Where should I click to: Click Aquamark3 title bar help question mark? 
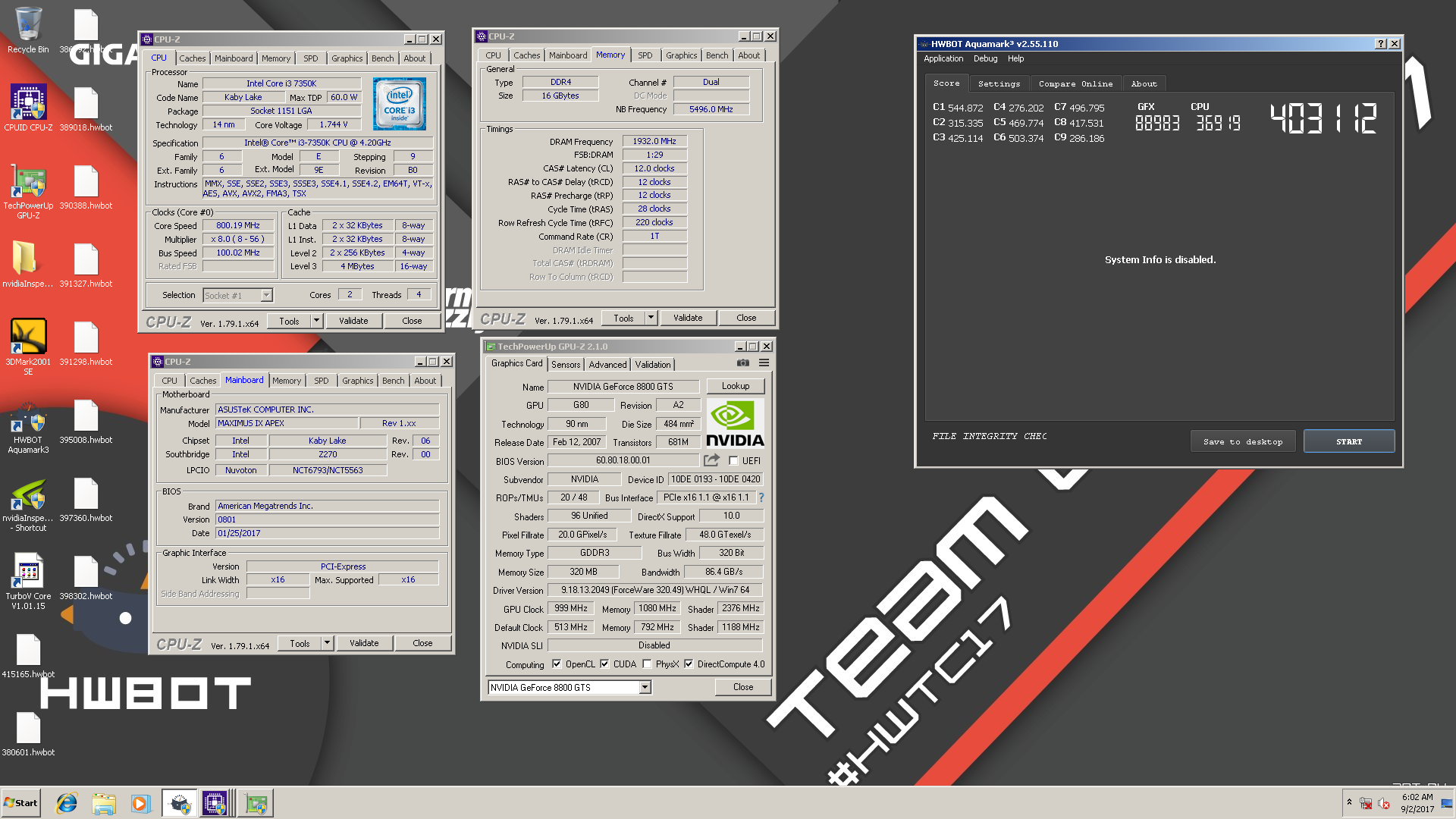point(1380,44)
